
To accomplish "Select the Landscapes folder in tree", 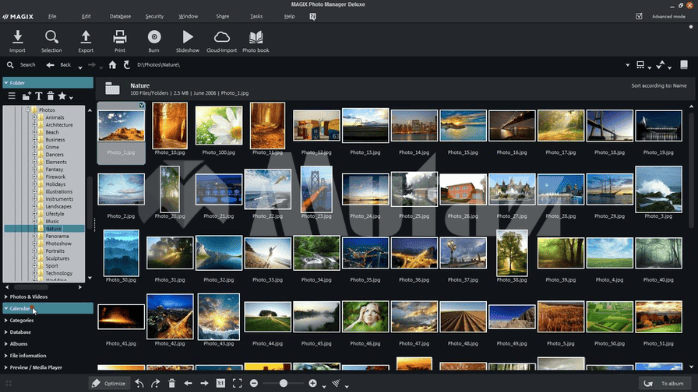I will pyautogui.click(x=58, y=206).
